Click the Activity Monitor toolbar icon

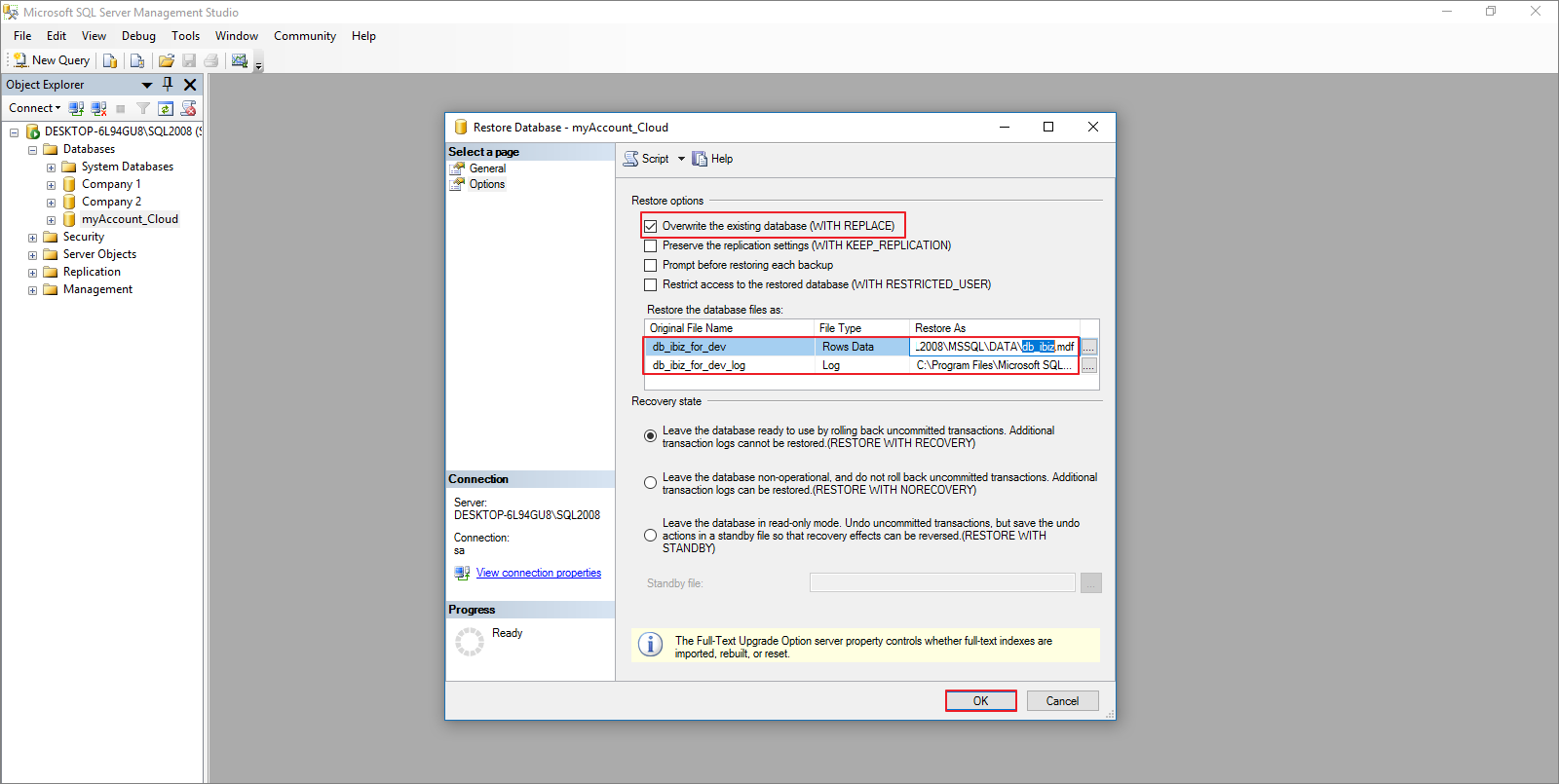tap(240, 60)
